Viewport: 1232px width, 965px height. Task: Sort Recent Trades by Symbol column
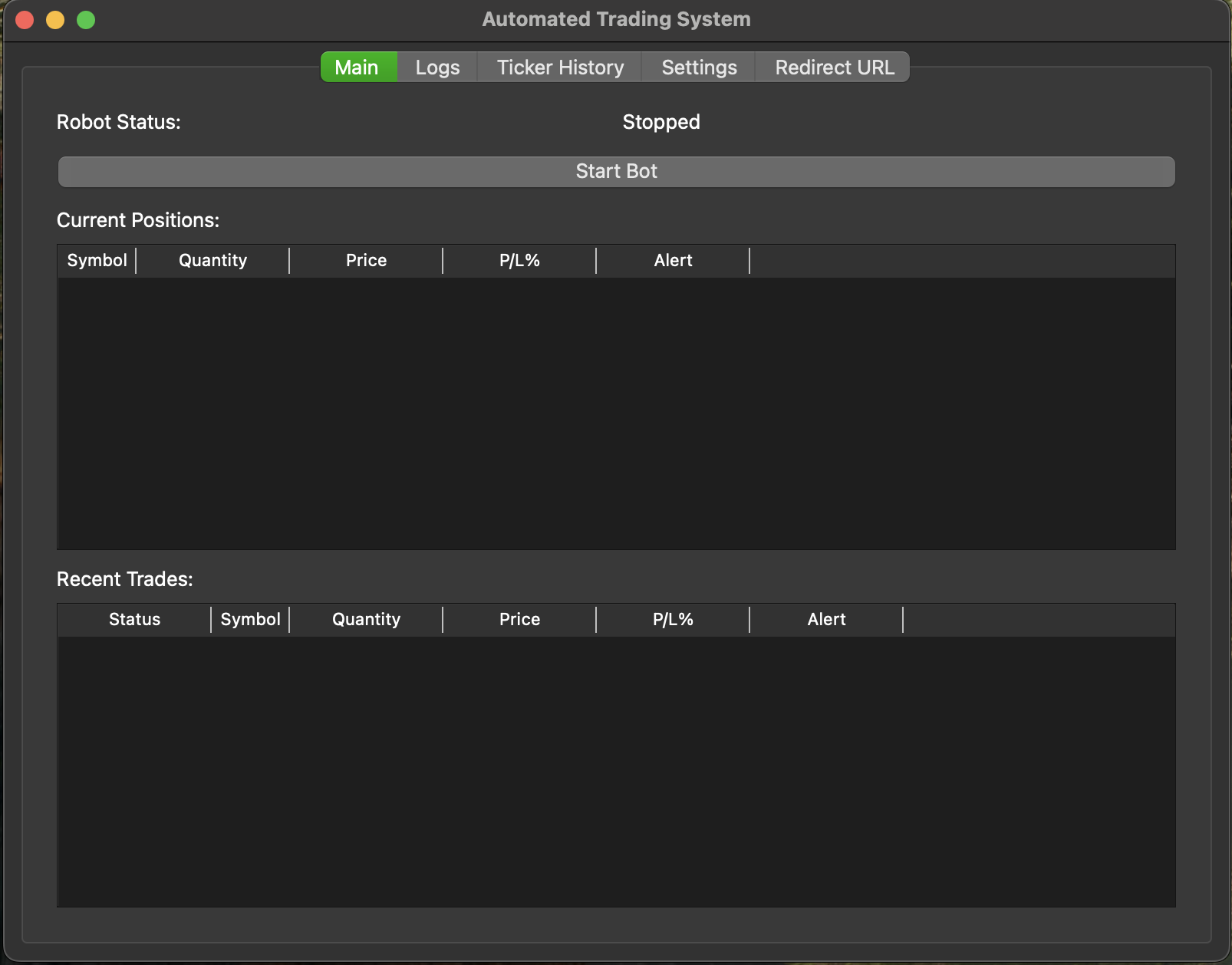(x=250, y=620)
